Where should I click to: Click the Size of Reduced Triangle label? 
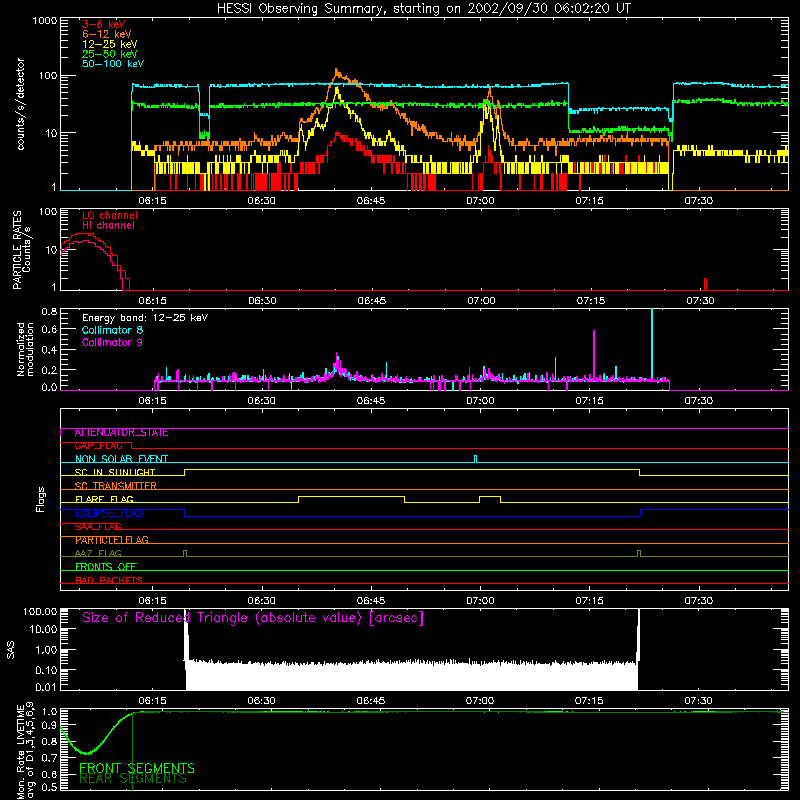click(253, 618)
